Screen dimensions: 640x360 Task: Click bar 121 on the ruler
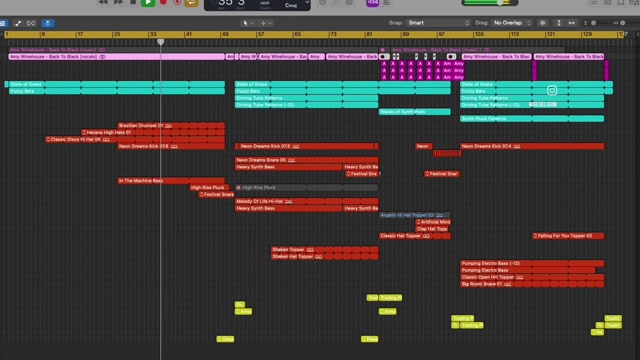551,35
